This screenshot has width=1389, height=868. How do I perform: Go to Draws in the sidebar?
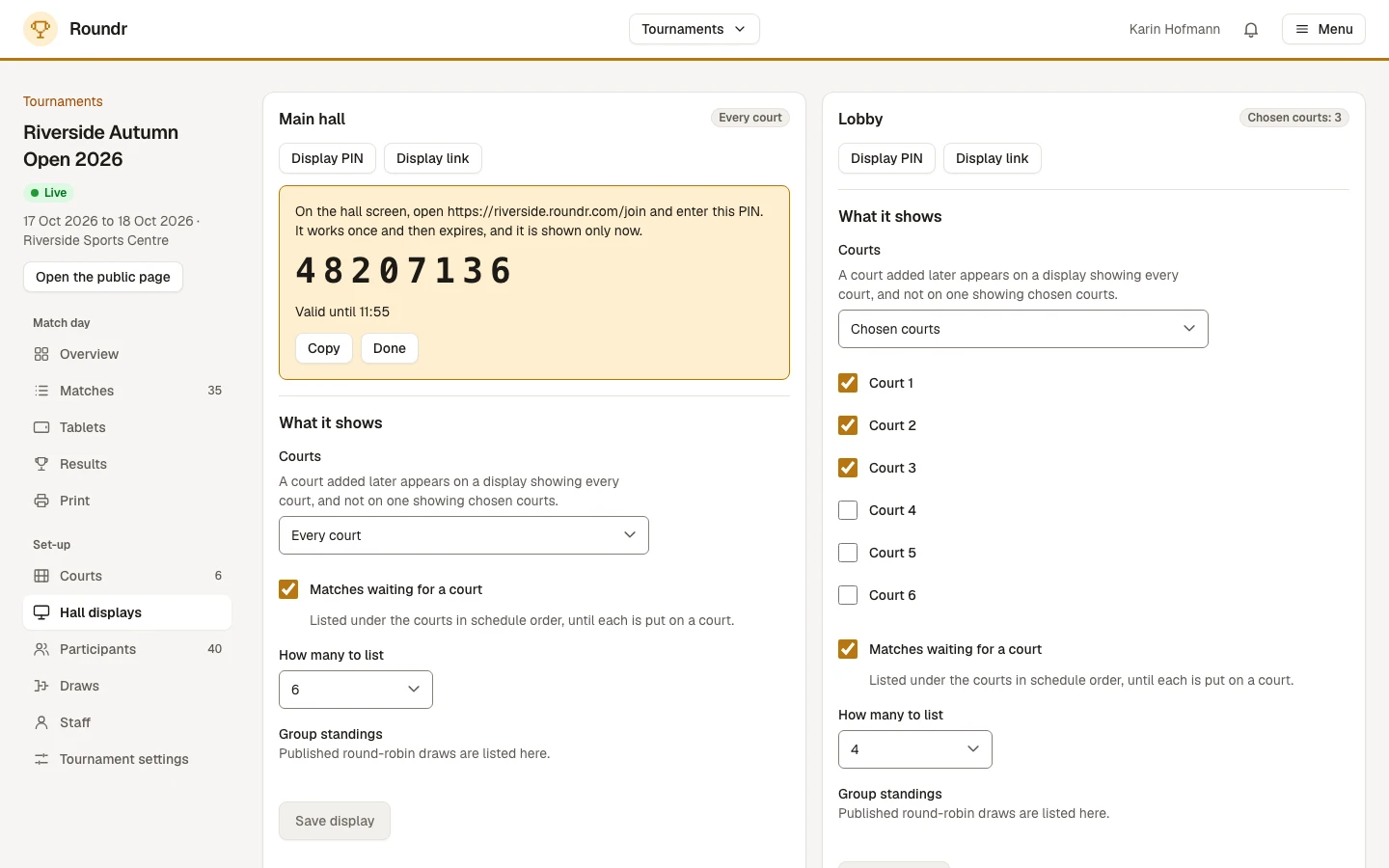coord(127,686)
